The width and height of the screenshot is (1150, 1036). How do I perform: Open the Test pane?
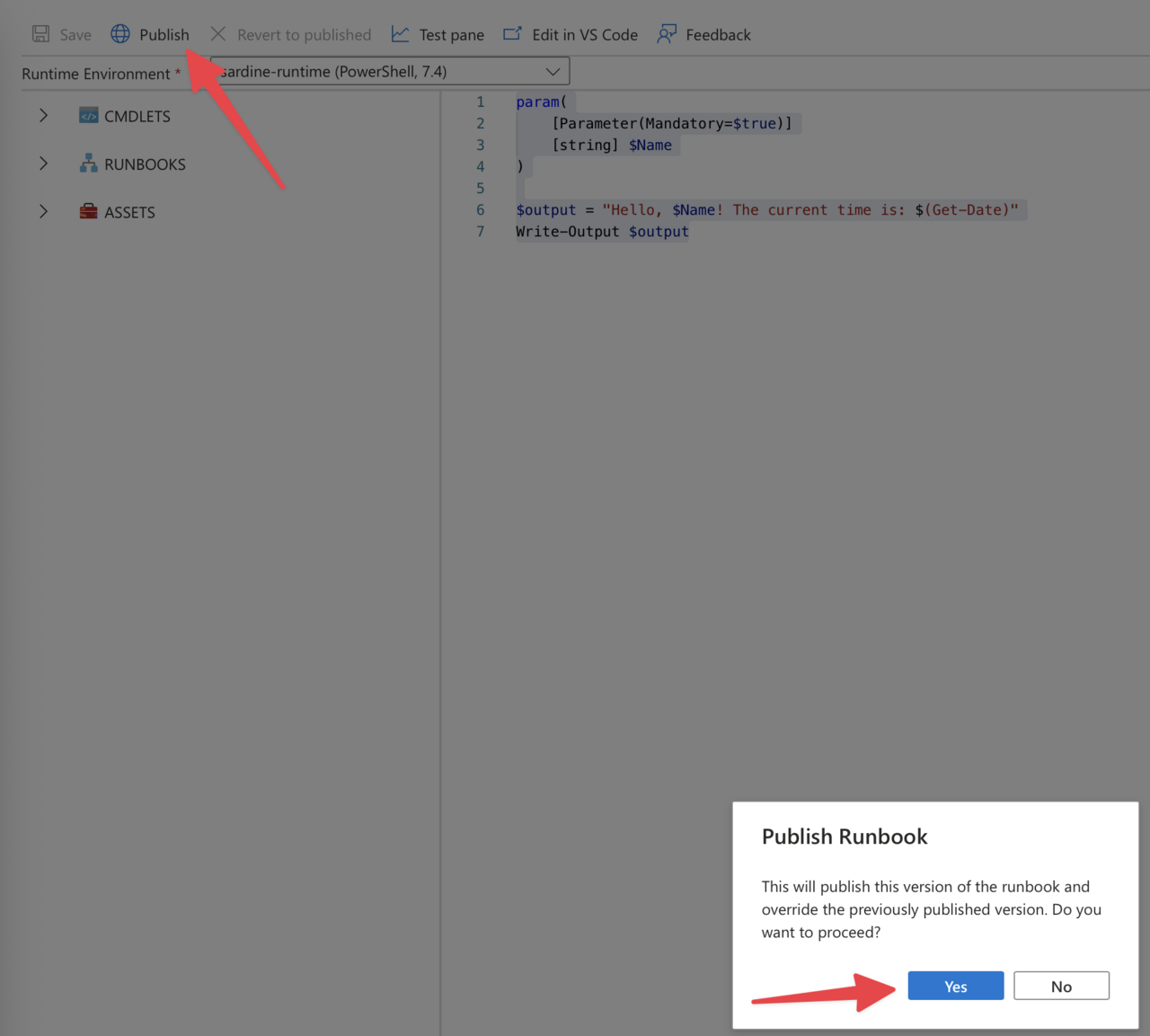451,35
